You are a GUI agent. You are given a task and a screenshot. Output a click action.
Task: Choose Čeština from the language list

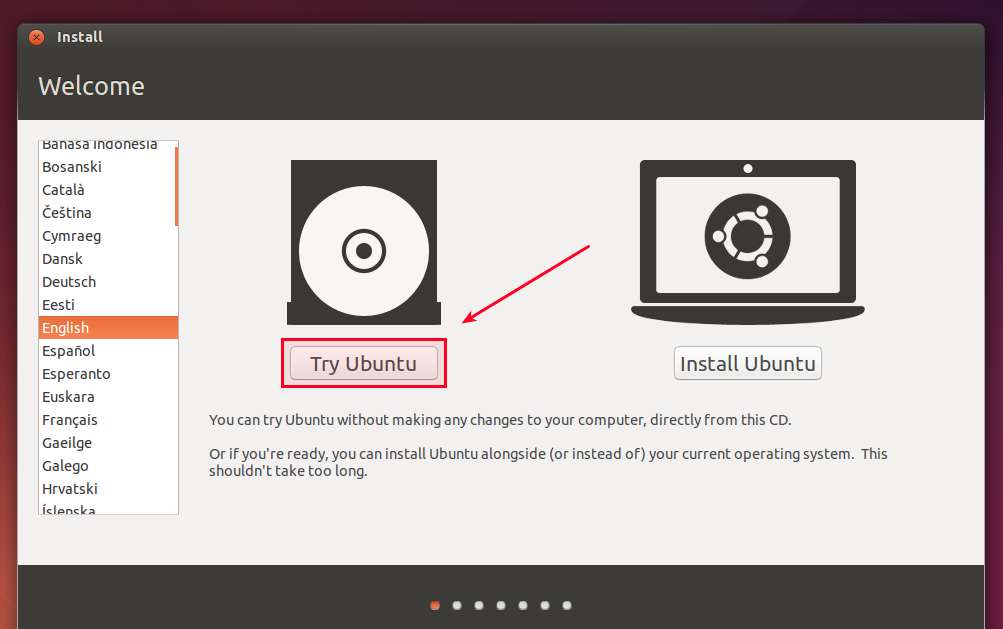[108, 213]
